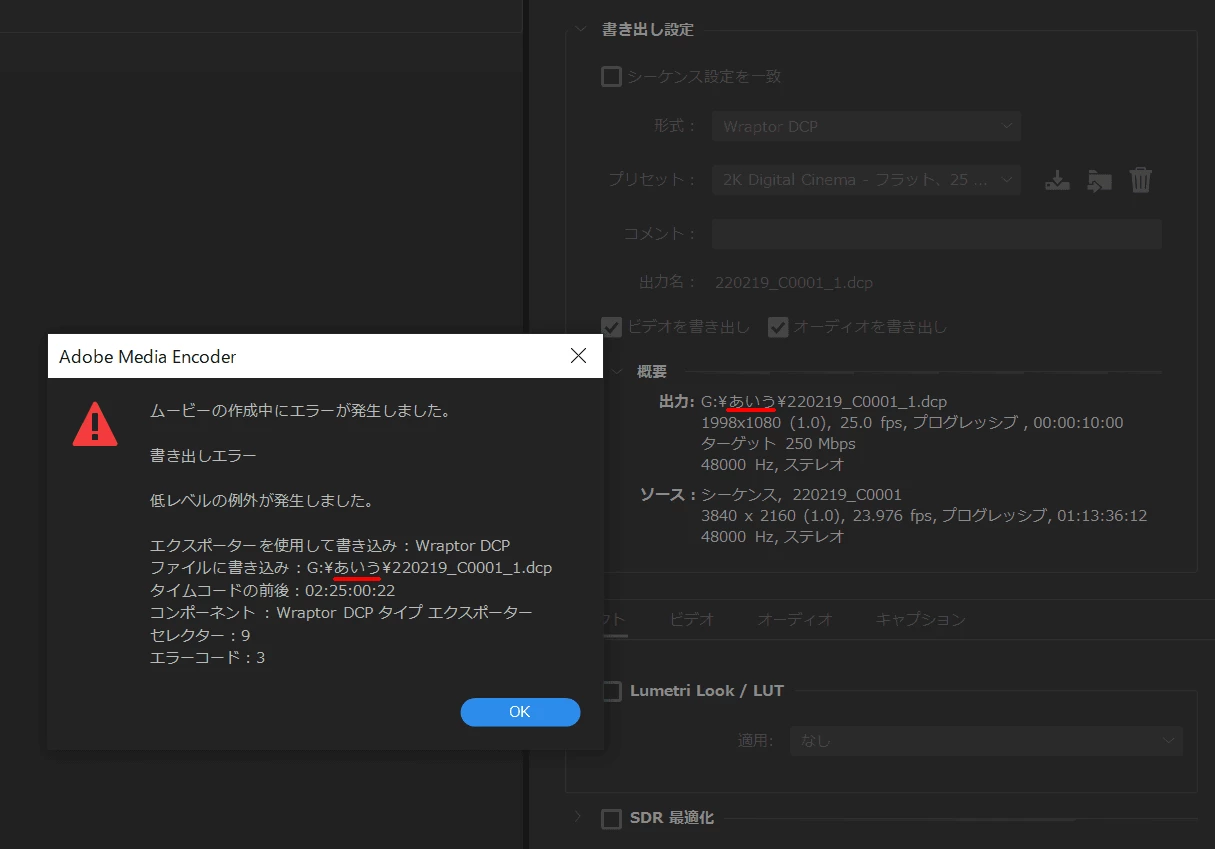The width and height of the screenshot is (1215, 849).
Task: Click the セレクター：9 line in dialog
Action: [200, 635]
